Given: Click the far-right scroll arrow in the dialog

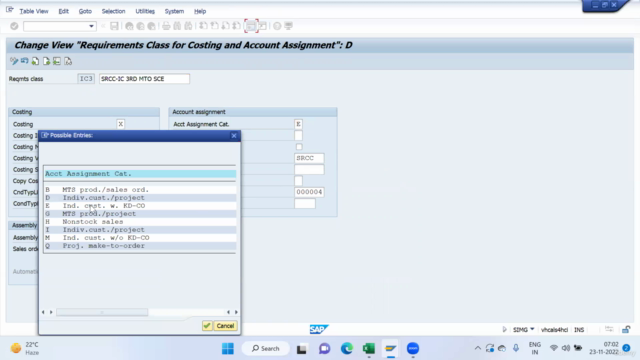Looking at the screenshot, I should click(236, 312).
